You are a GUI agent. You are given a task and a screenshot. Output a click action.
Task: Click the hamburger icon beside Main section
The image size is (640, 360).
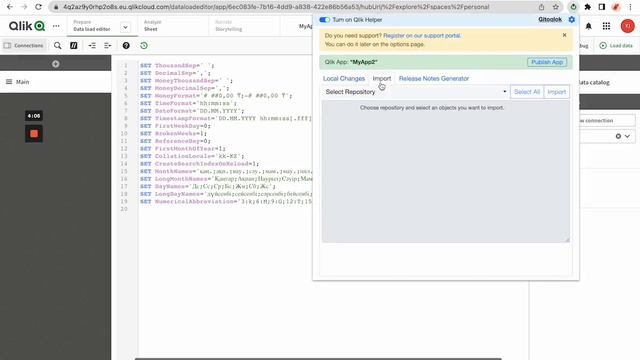click(9, 82)
